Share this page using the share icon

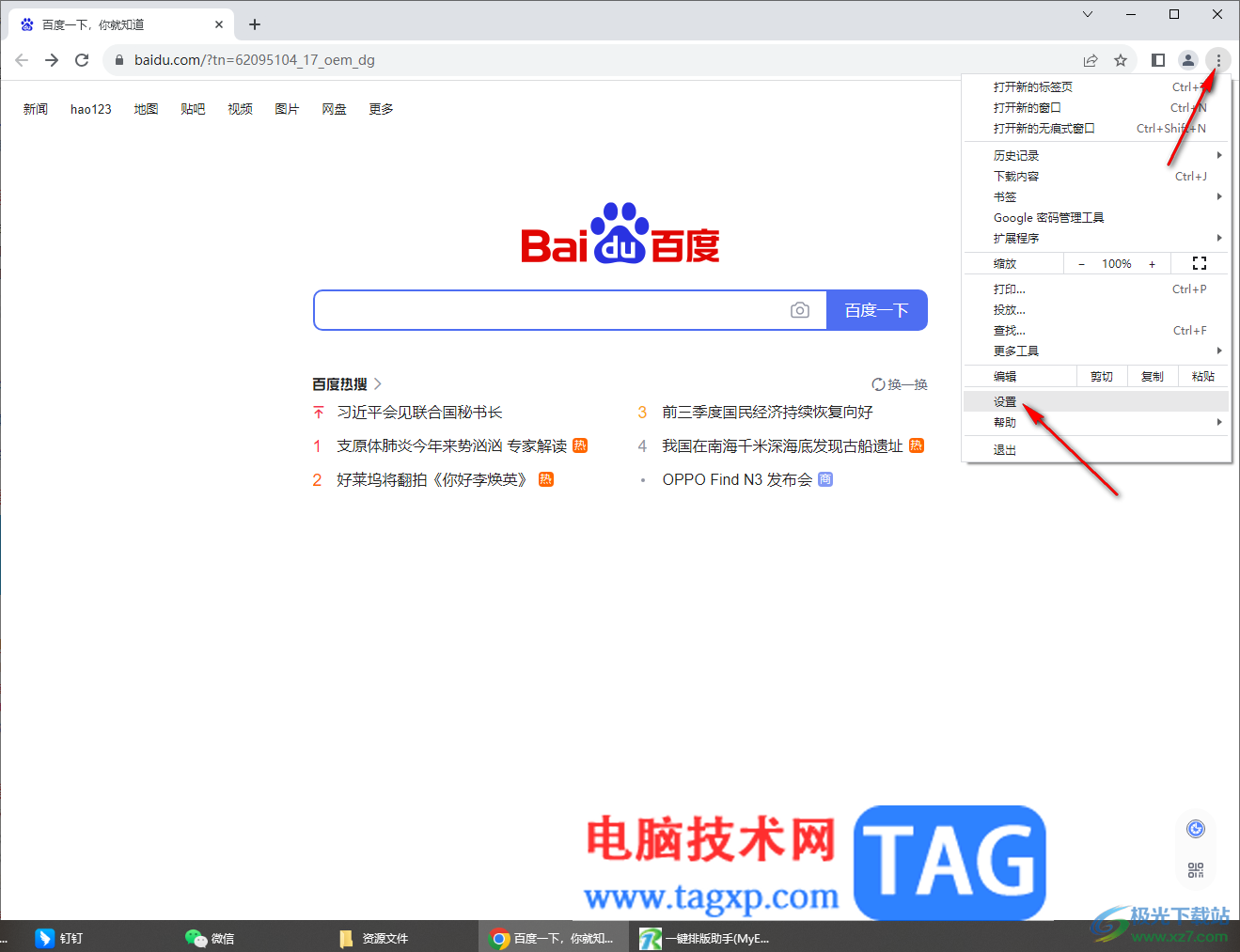tap(1091, 60)
